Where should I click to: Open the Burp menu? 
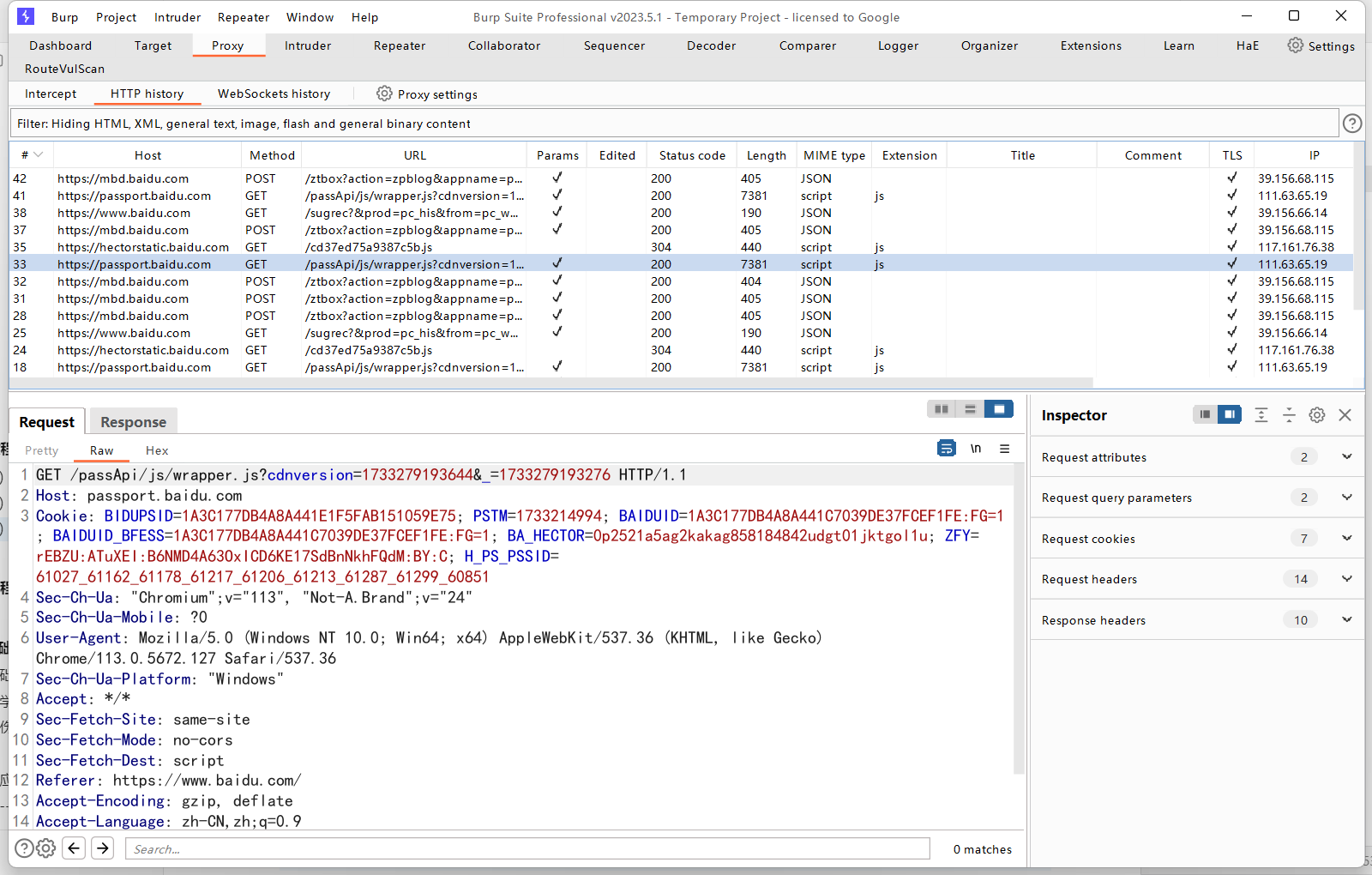64,17
